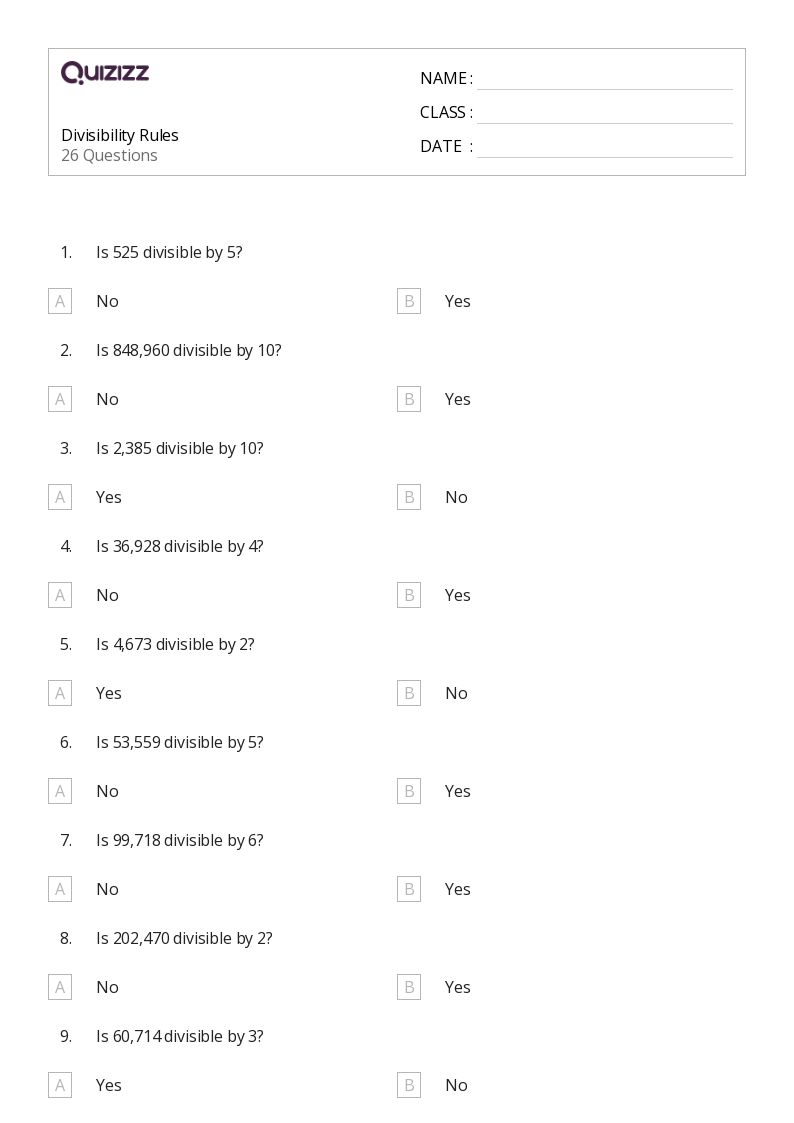Tick box B Yes for question 8
The height and width of the screenshot is (1123, 794).
click(409, 987)
